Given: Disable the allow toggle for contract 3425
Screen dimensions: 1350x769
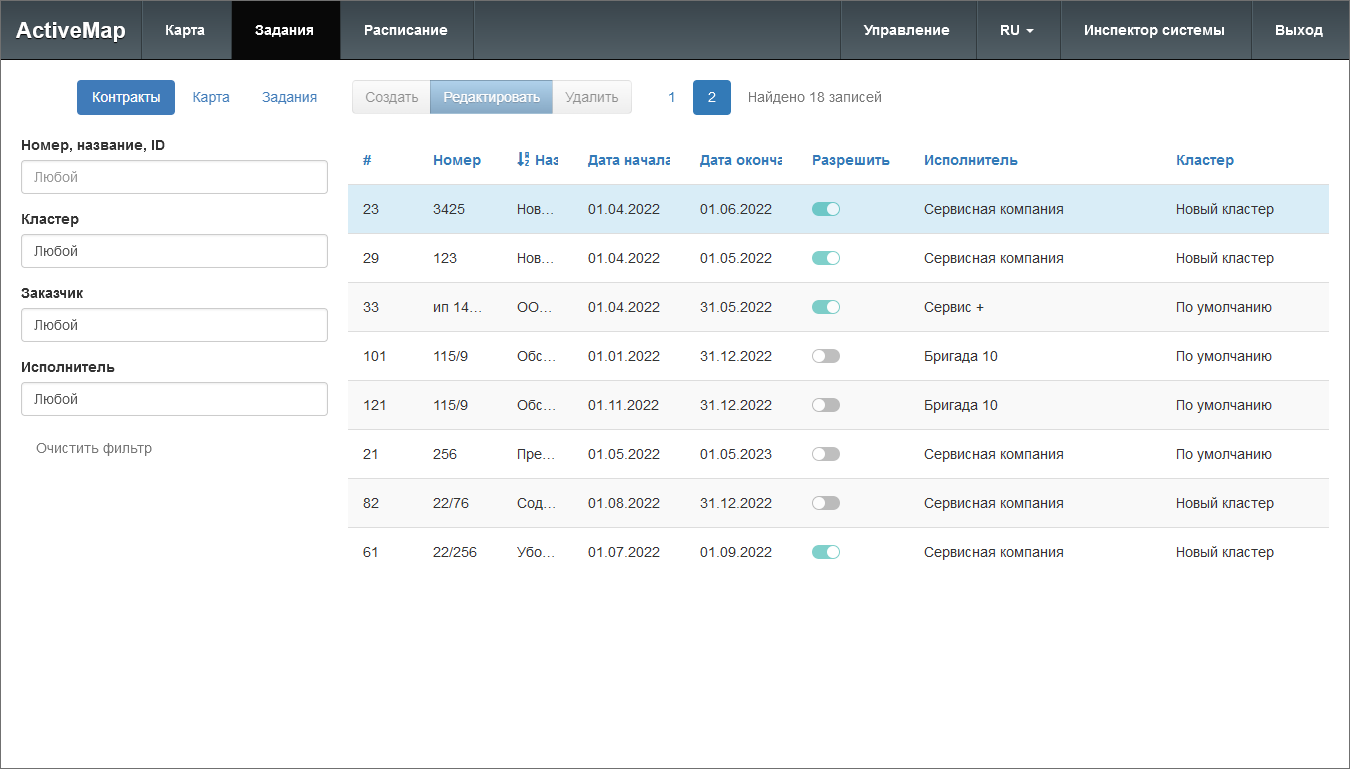Looking at the screenshot, I should point(825,209).
